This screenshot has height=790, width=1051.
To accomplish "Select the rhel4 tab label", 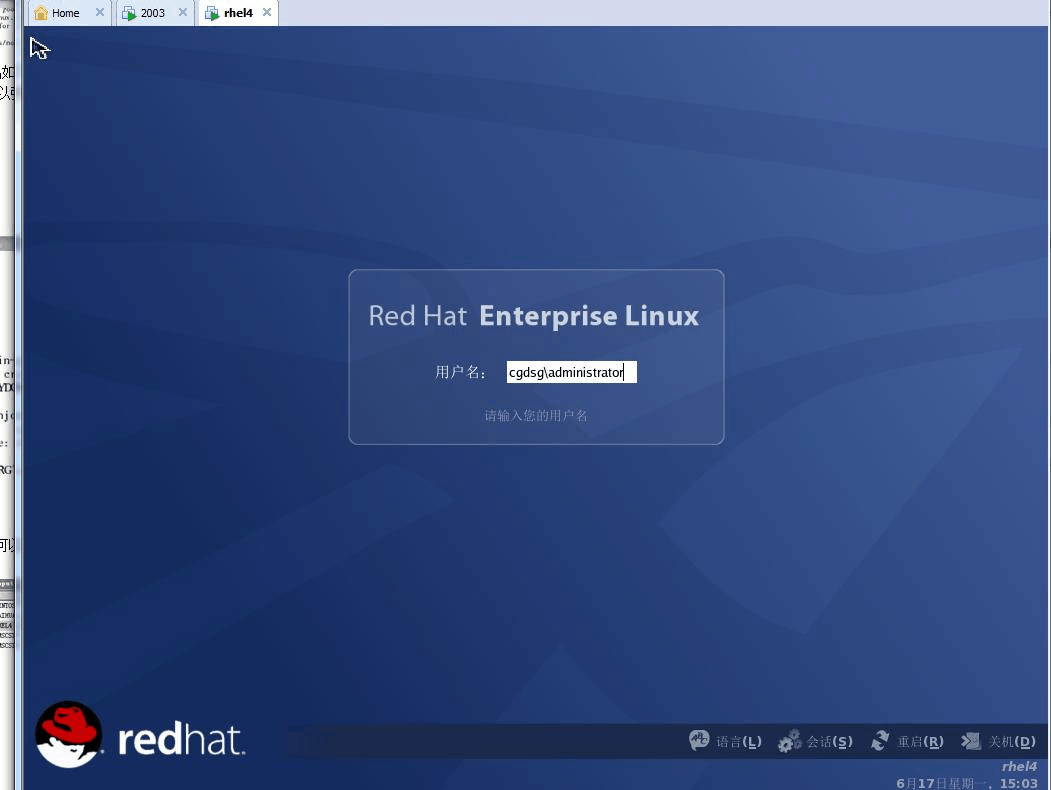I will pos(238,13).
